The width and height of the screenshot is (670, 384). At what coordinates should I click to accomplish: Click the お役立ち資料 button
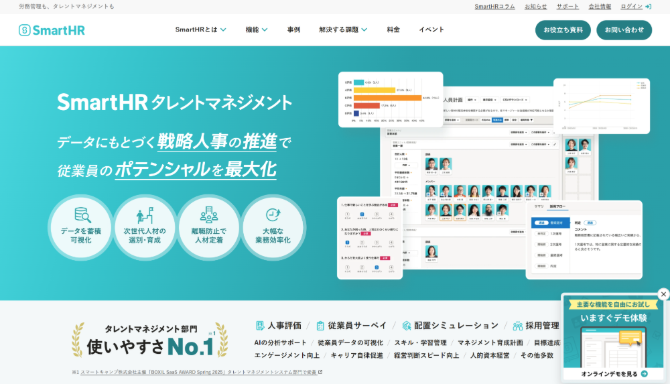(563, 30)
